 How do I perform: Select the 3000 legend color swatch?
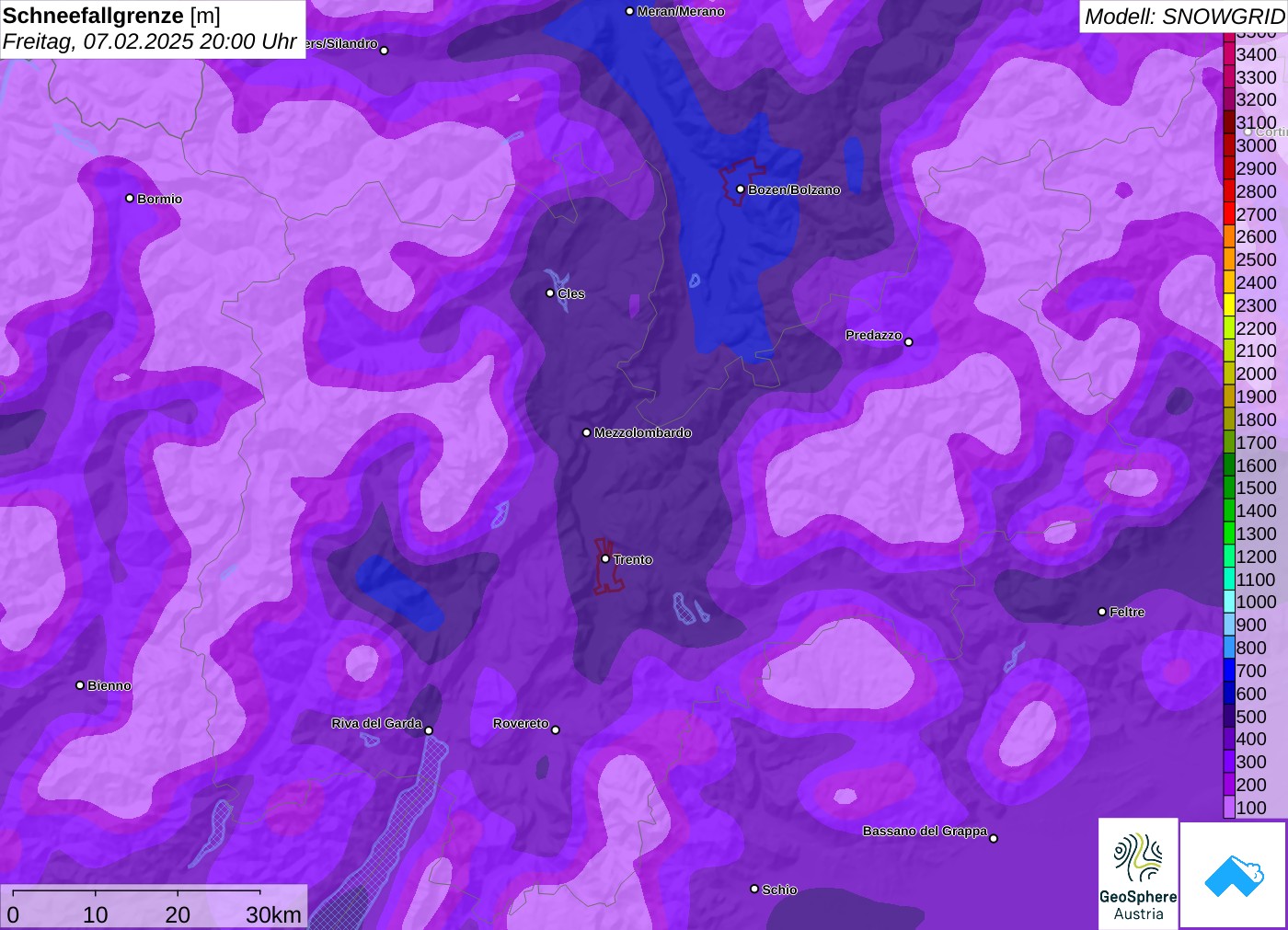(x=1228, y=145)
